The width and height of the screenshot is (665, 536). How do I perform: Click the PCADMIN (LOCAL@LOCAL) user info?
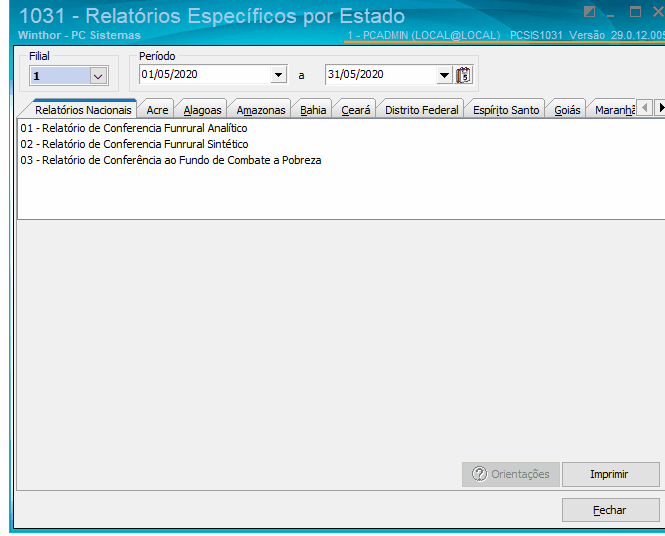424,35
